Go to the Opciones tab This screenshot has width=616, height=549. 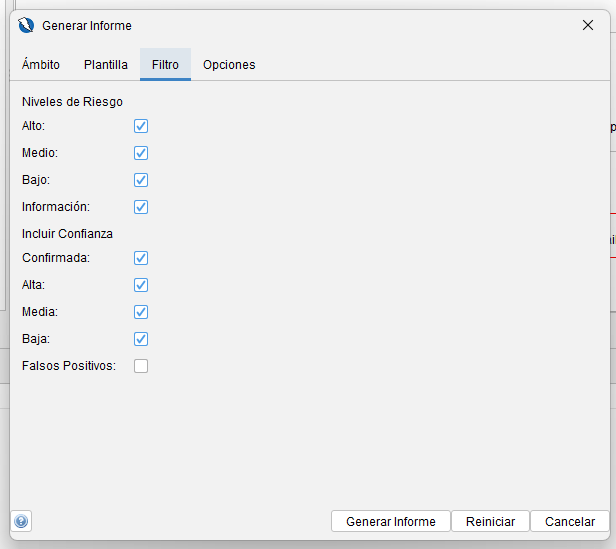[x=229, y=65]
